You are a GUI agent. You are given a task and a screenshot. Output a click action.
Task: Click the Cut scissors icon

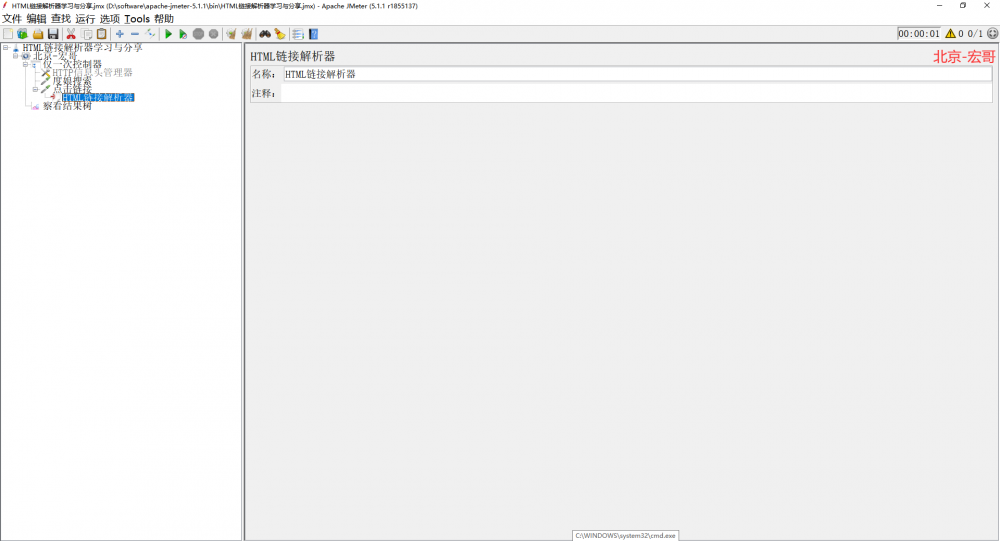point(71,34)
